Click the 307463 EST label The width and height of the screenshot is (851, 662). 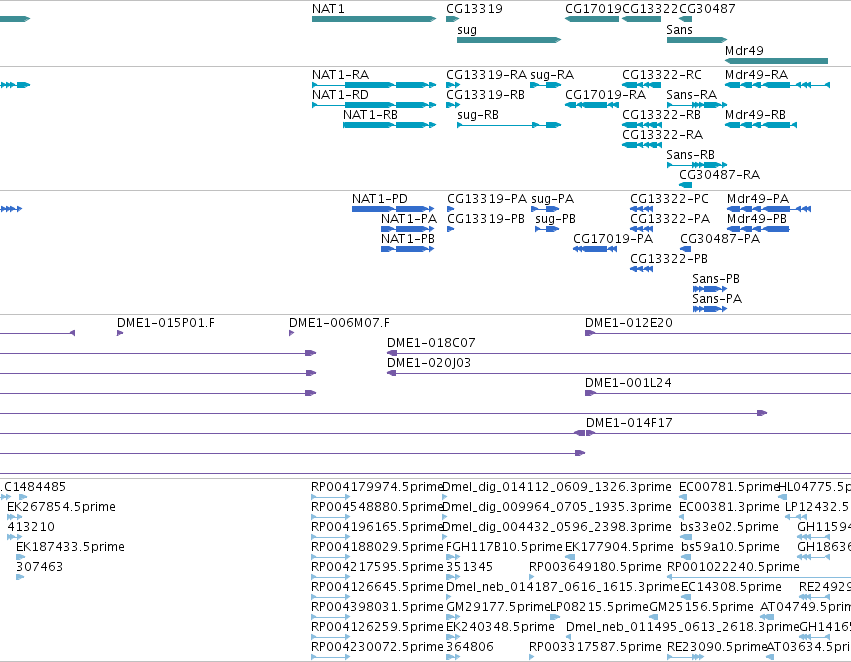(x=39, y=567)
